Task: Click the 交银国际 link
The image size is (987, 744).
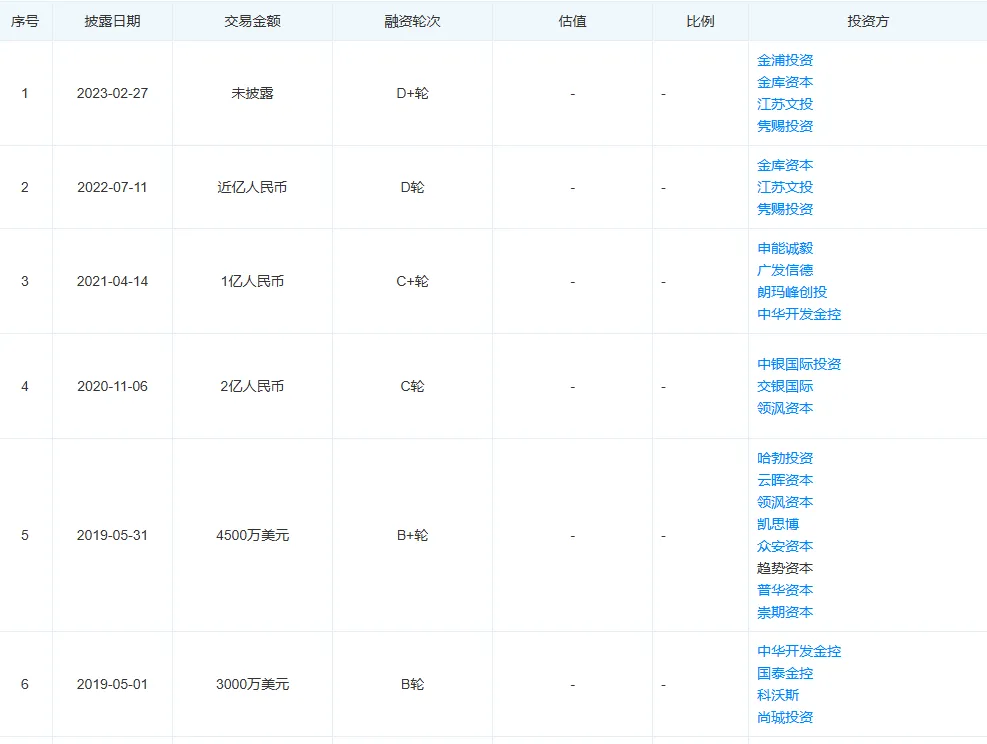Action: (785, 386)
